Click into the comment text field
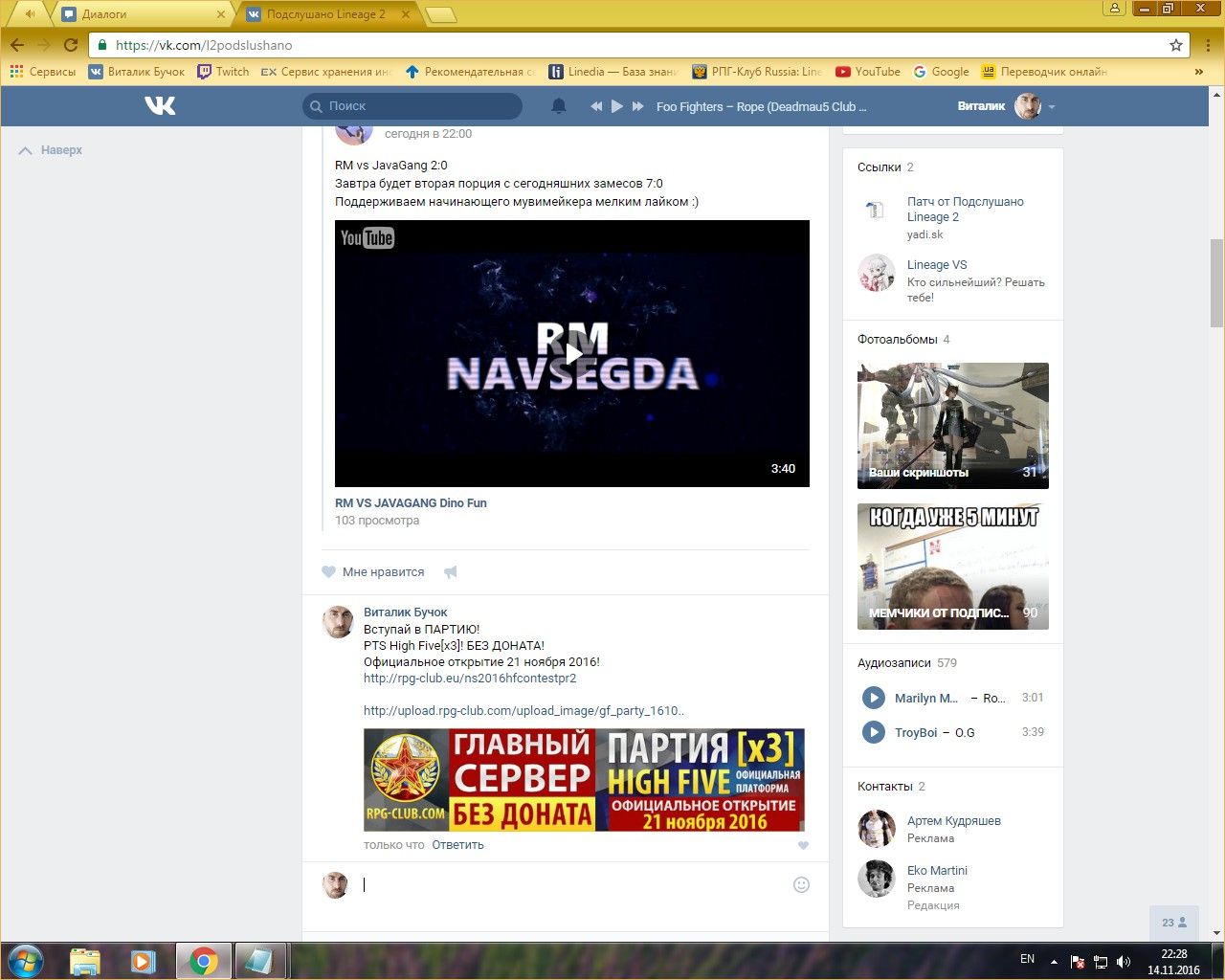The width and height of the screenshot is (1225, 980). [574, 885]
